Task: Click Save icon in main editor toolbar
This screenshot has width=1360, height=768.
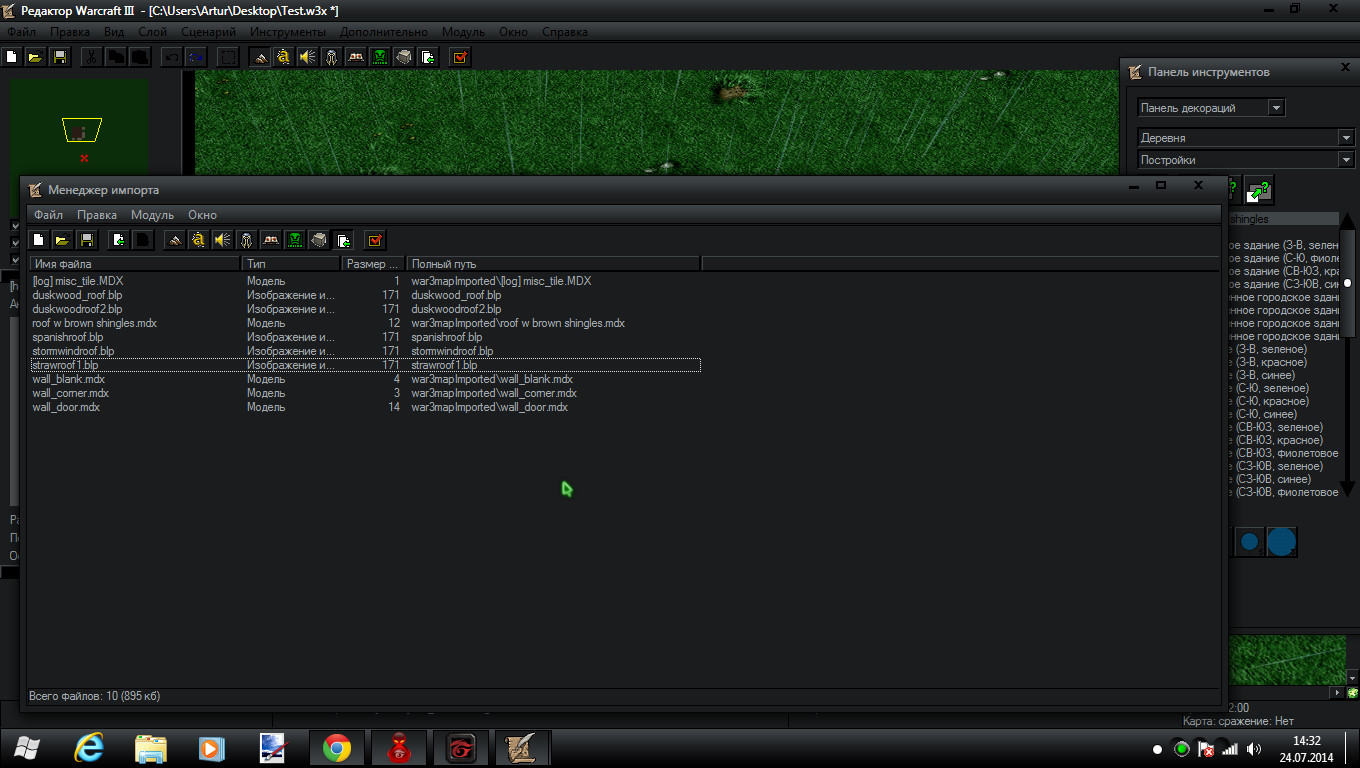Action: (x=60, y=57)
